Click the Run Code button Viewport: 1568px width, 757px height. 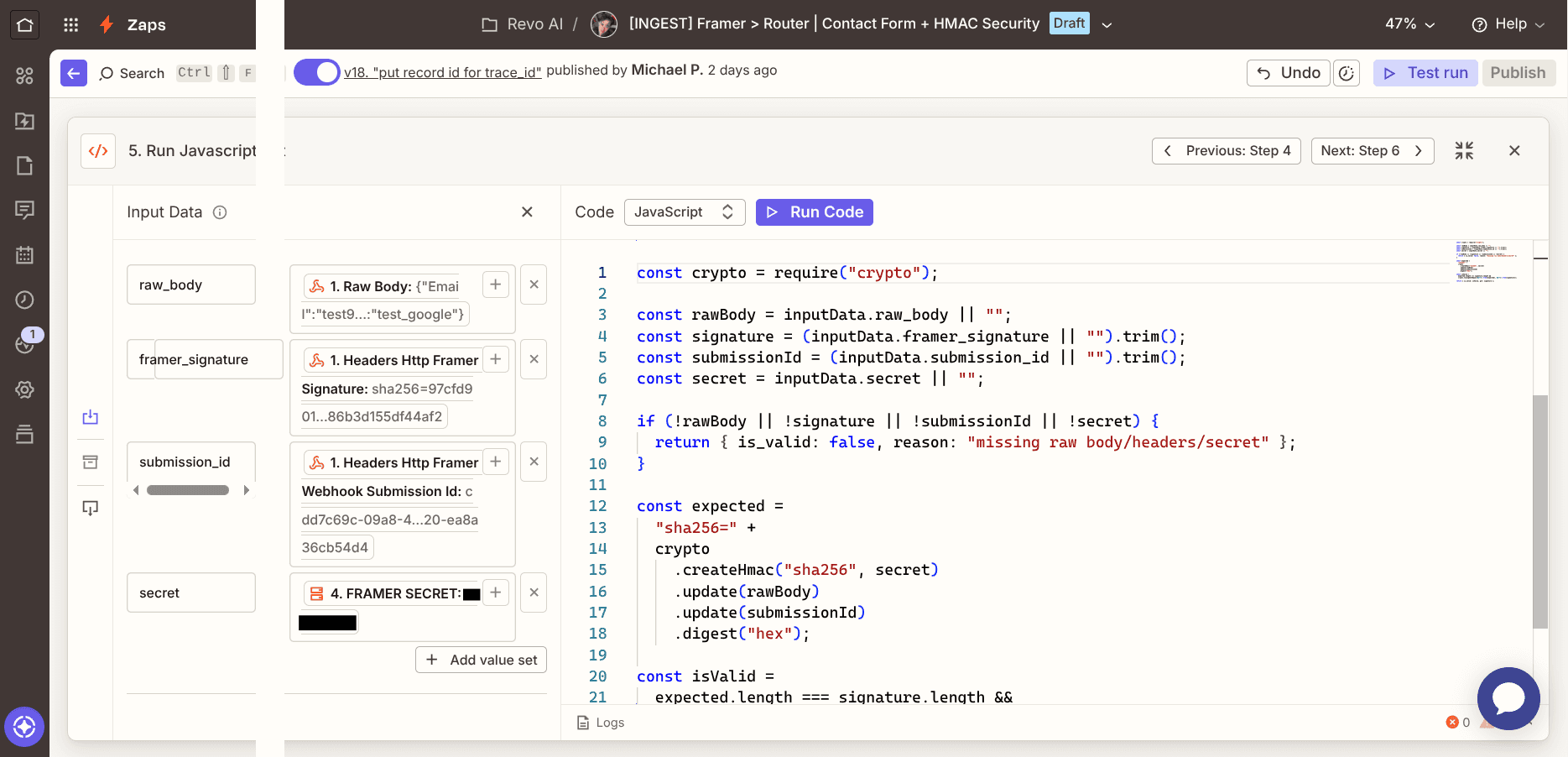pyautogui.click(x=815, y=212)
